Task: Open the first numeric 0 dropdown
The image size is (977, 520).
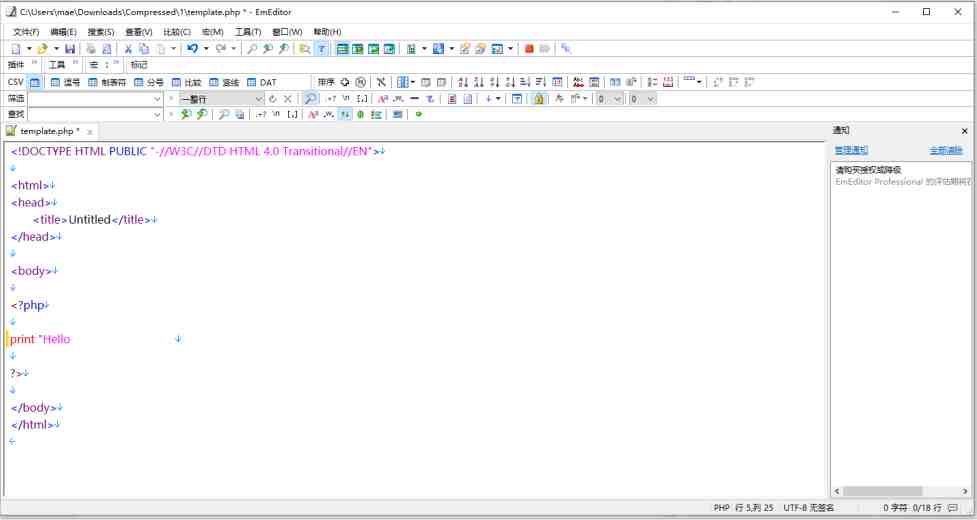Action: pyautogui.click(x=617, y=99)
